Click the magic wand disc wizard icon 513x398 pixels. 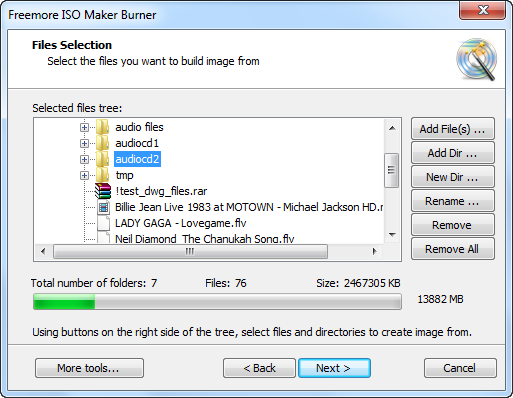click(x=476, y=59)
